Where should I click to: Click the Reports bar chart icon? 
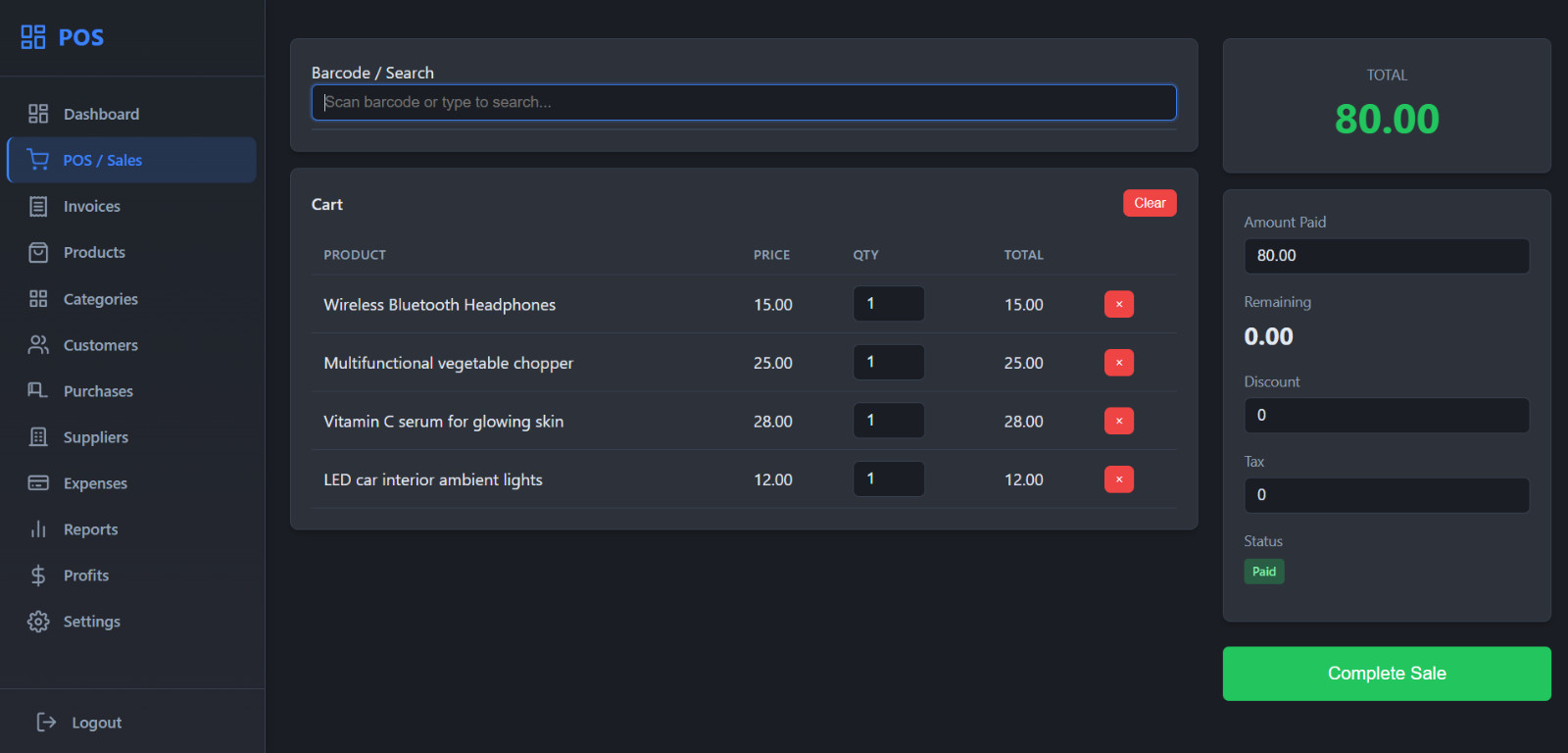tap(38, 528)
